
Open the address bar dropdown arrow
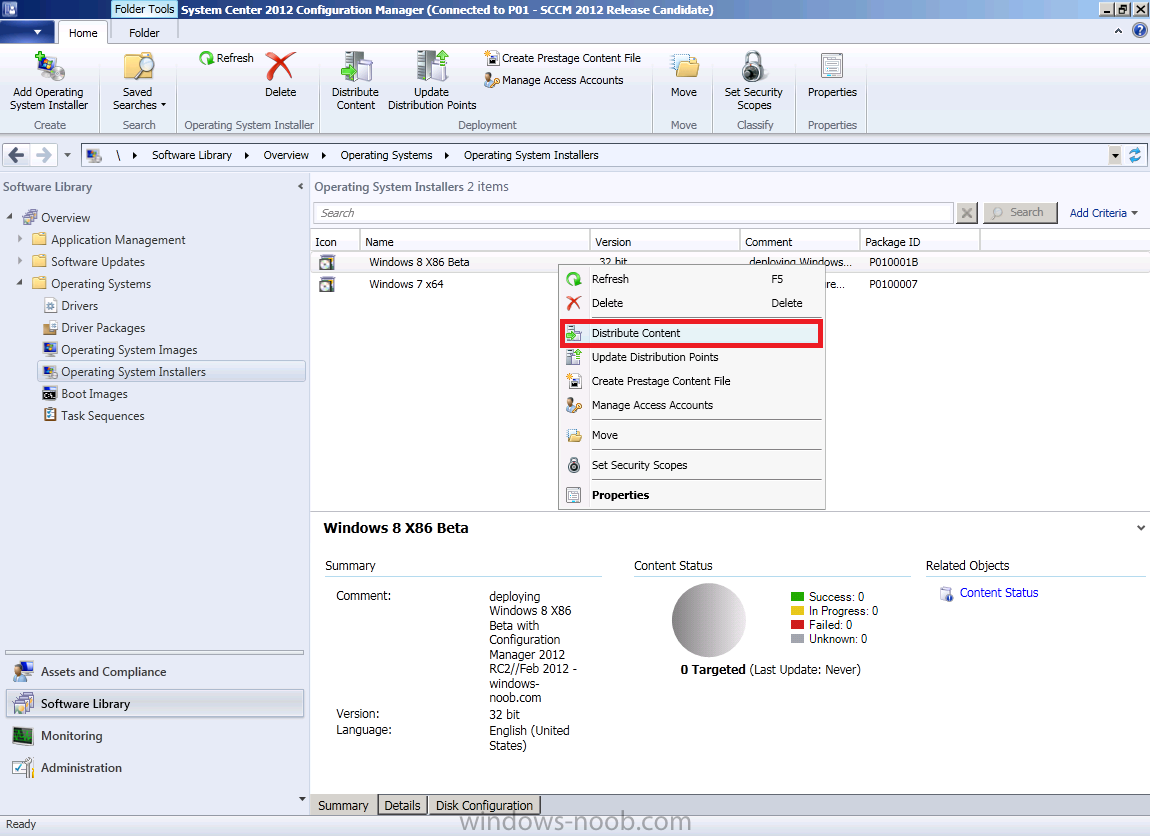pyautogui.click(x=1115, y=155)
